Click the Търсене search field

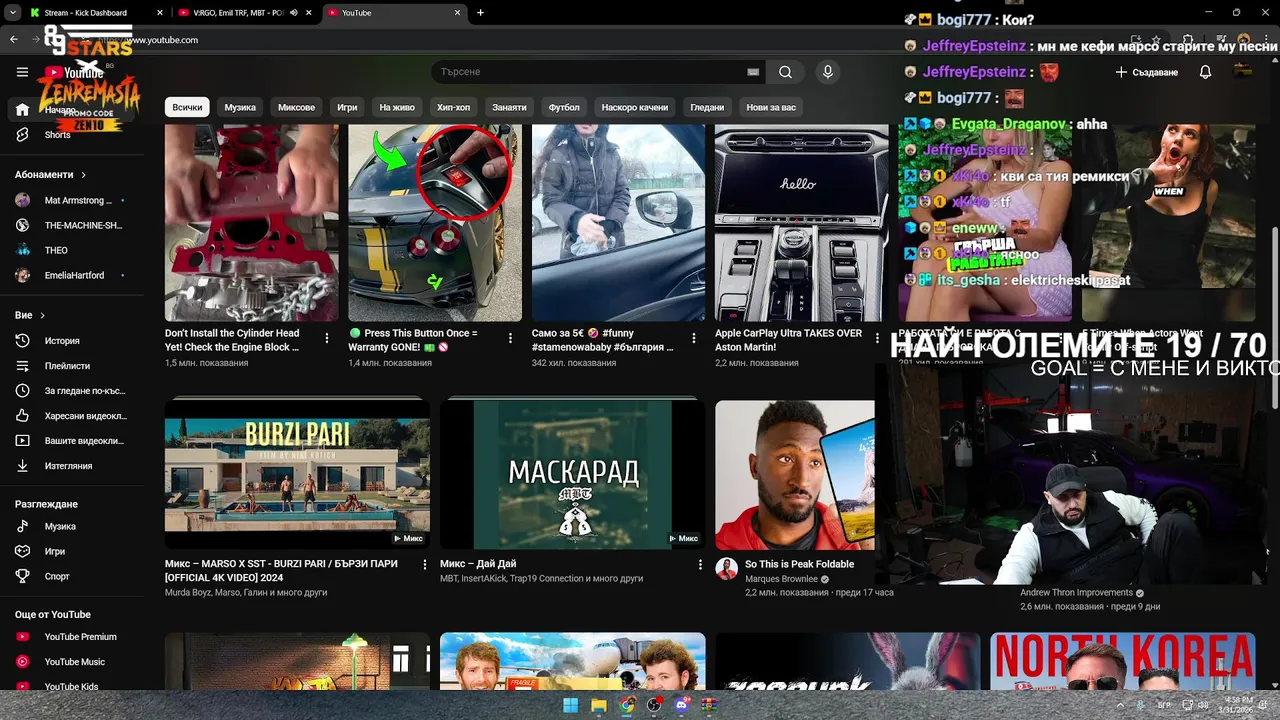pos(590,72)
